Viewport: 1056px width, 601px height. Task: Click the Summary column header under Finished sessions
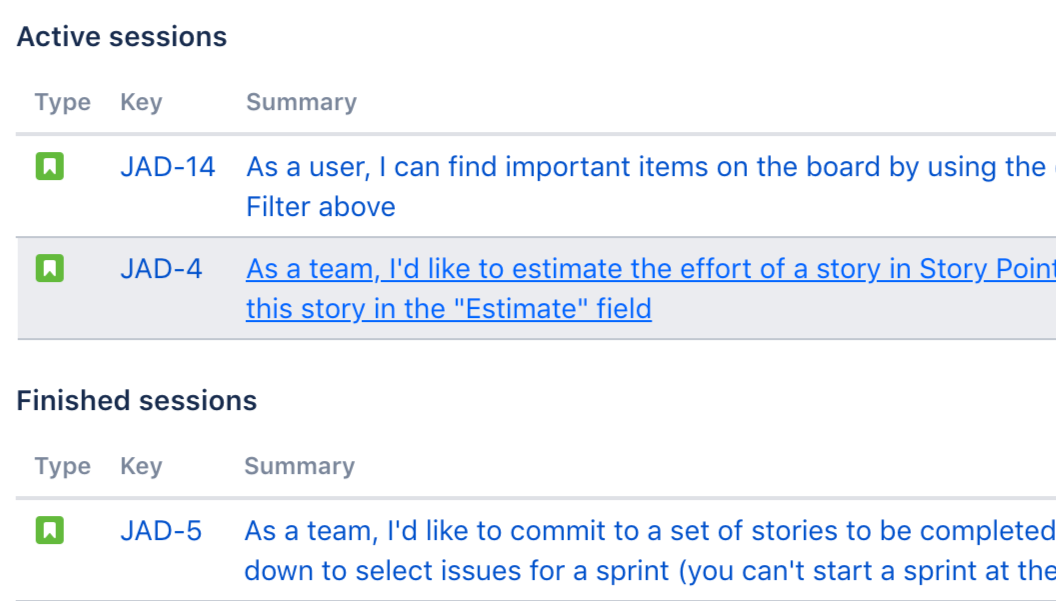(299, 466)
